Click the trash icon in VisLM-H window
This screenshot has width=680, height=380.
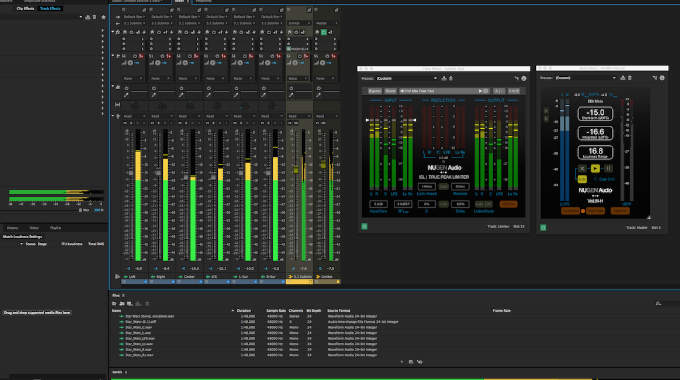click(630, 78)
